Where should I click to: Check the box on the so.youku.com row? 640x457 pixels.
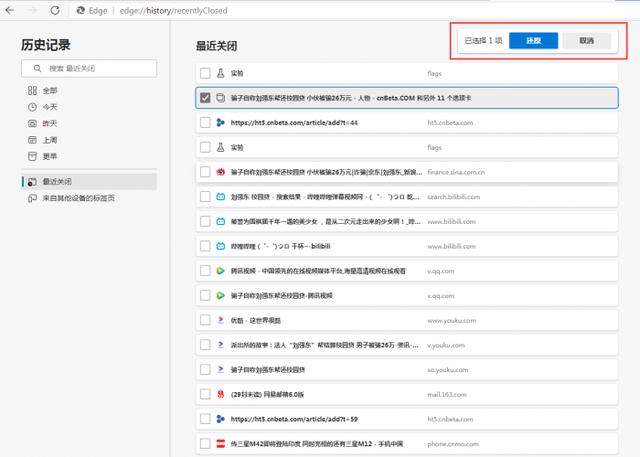tap(205, 370)
